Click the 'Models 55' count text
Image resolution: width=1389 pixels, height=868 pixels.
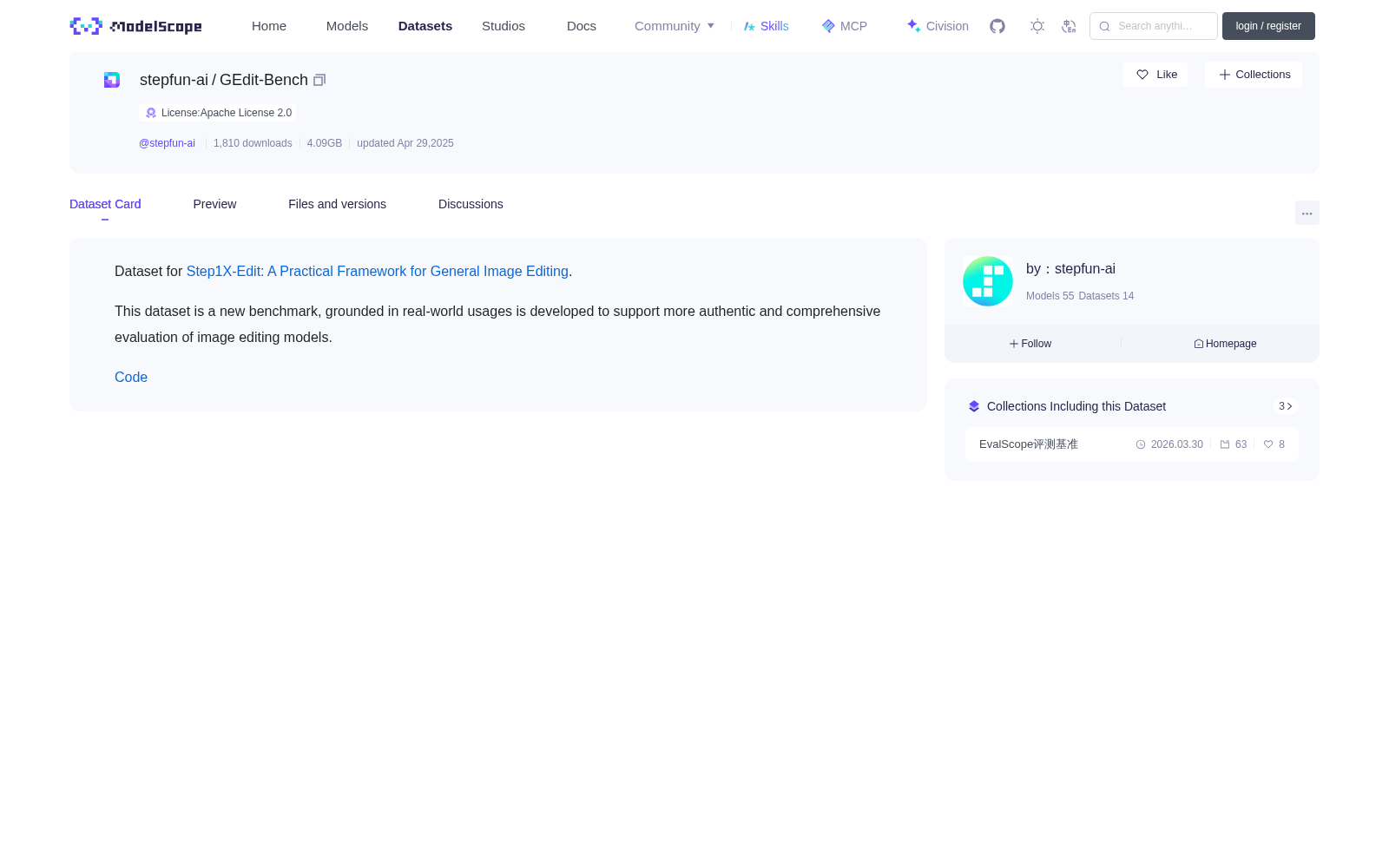click(x=1050, y=296)
